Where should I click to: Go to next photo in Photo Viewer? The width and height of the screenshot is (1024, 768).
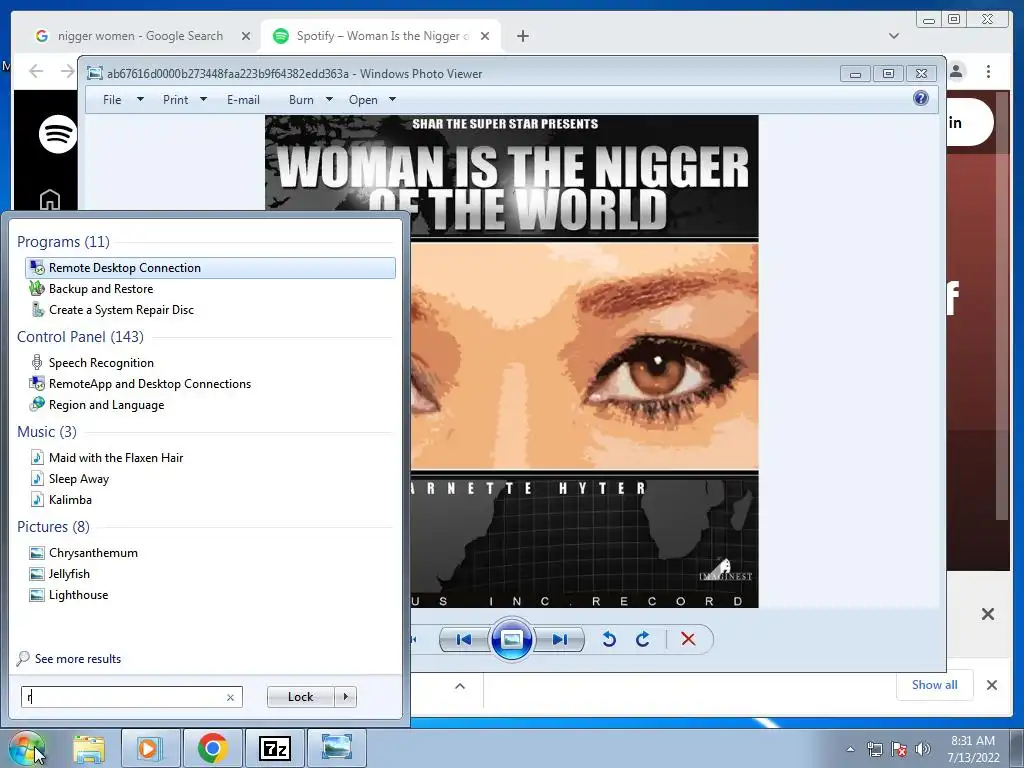coord(560,639)
